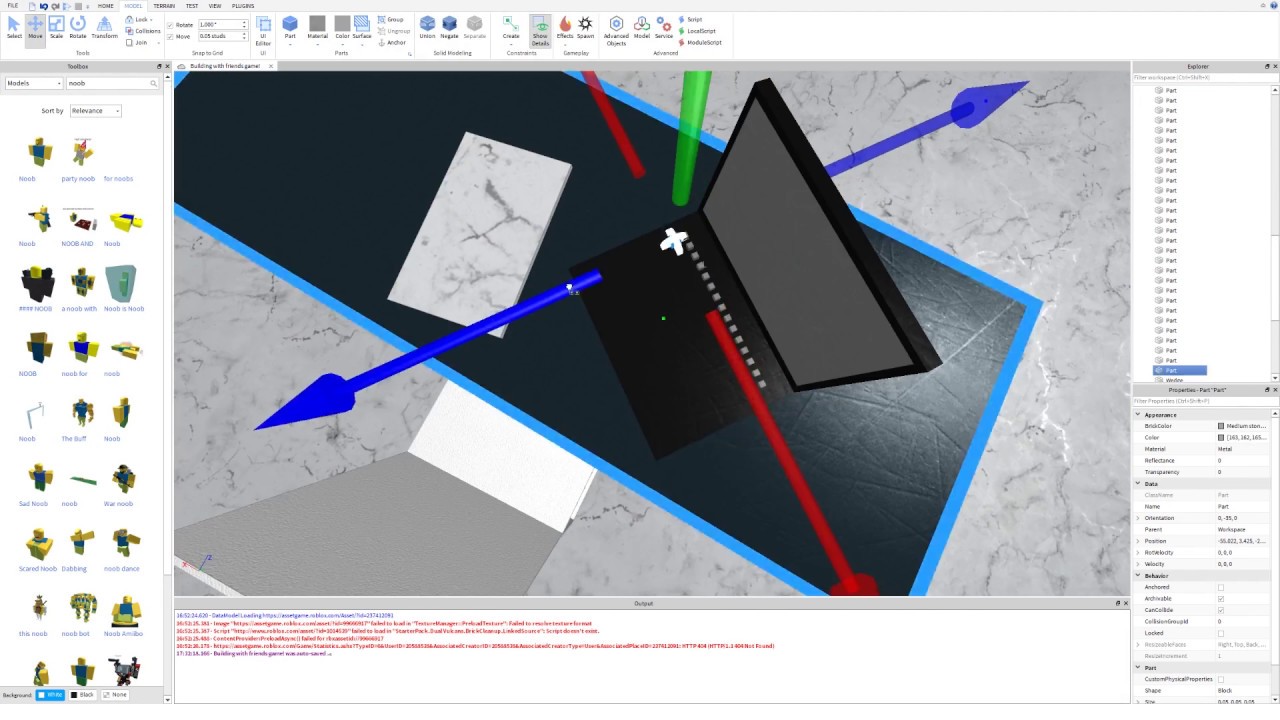Select the Black background button
This screenshot has width=1280, height=720.
point(82,695)
